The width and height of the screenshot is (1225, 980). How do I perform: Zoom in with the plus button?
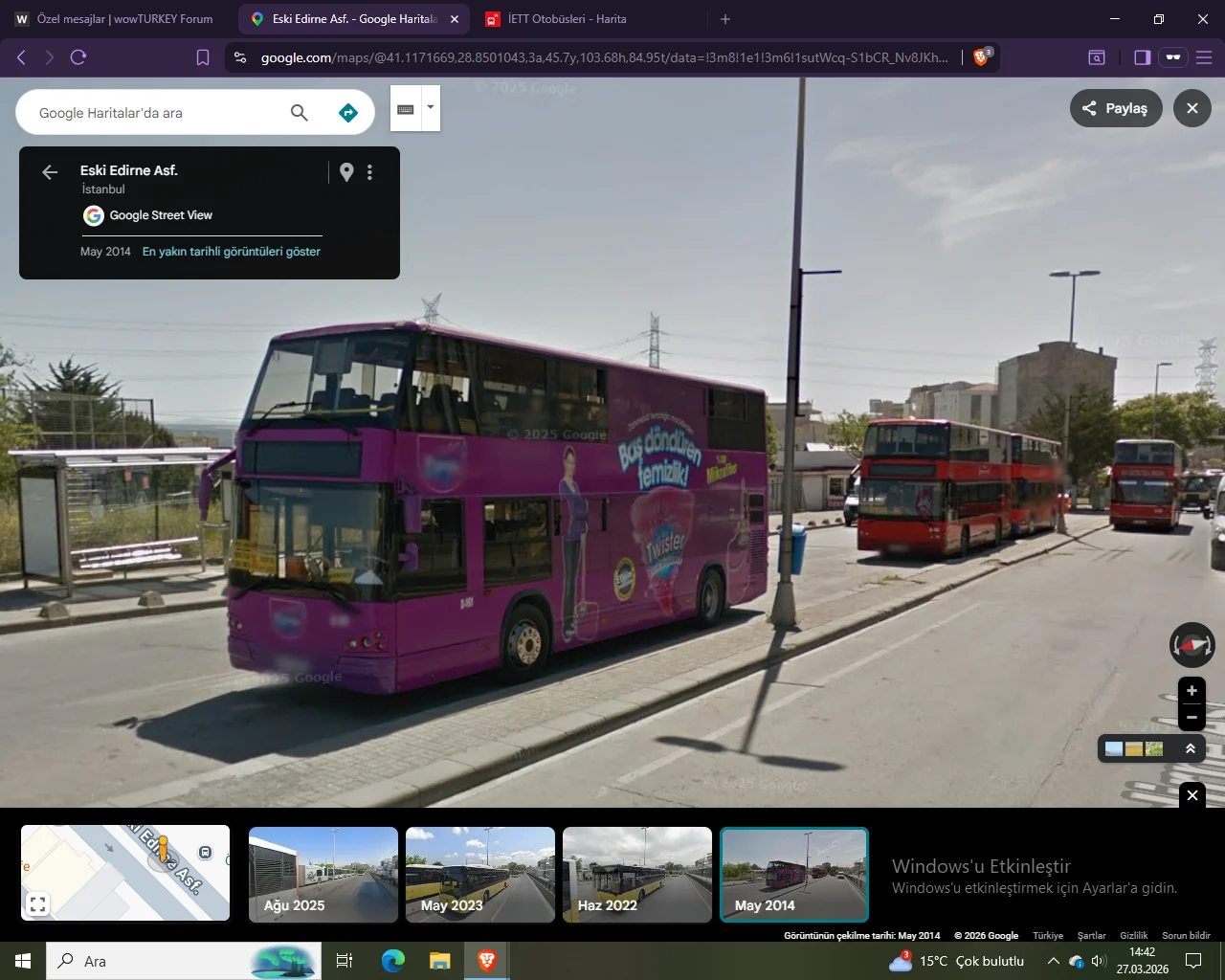(x=1192, y=690)
